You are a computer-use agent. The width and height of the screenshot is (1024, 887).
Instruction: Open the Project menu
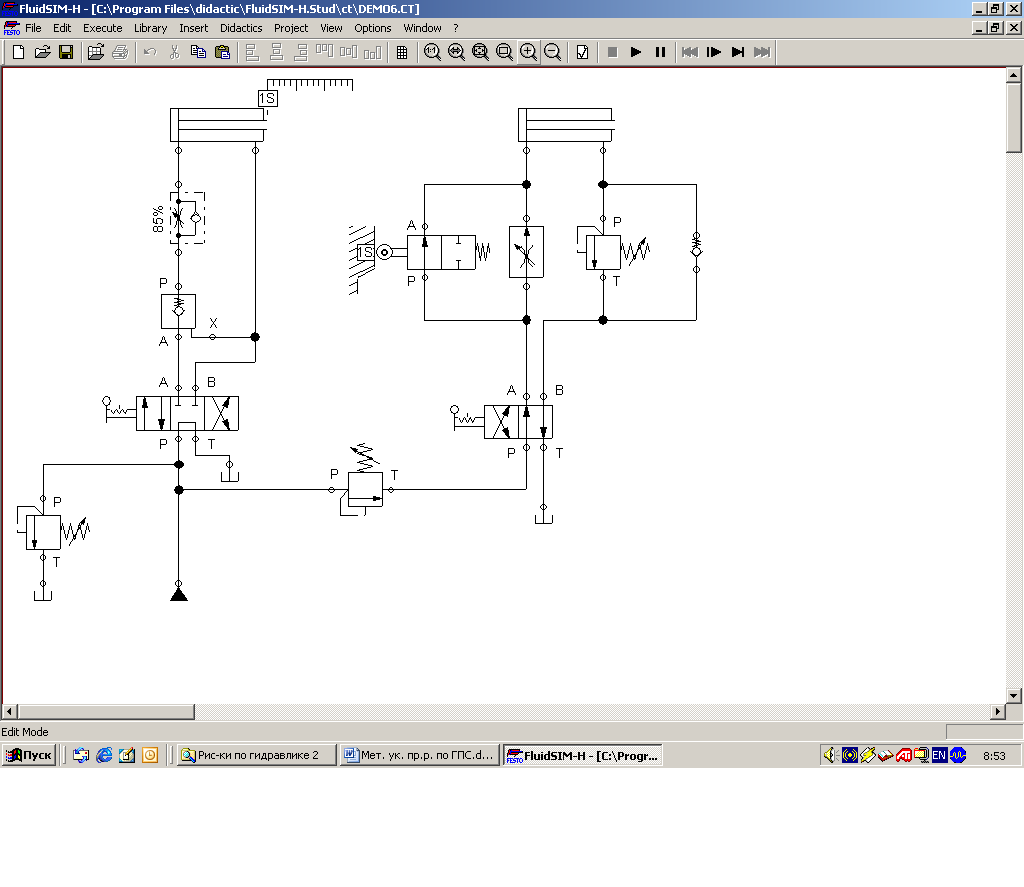click(291, 28)
